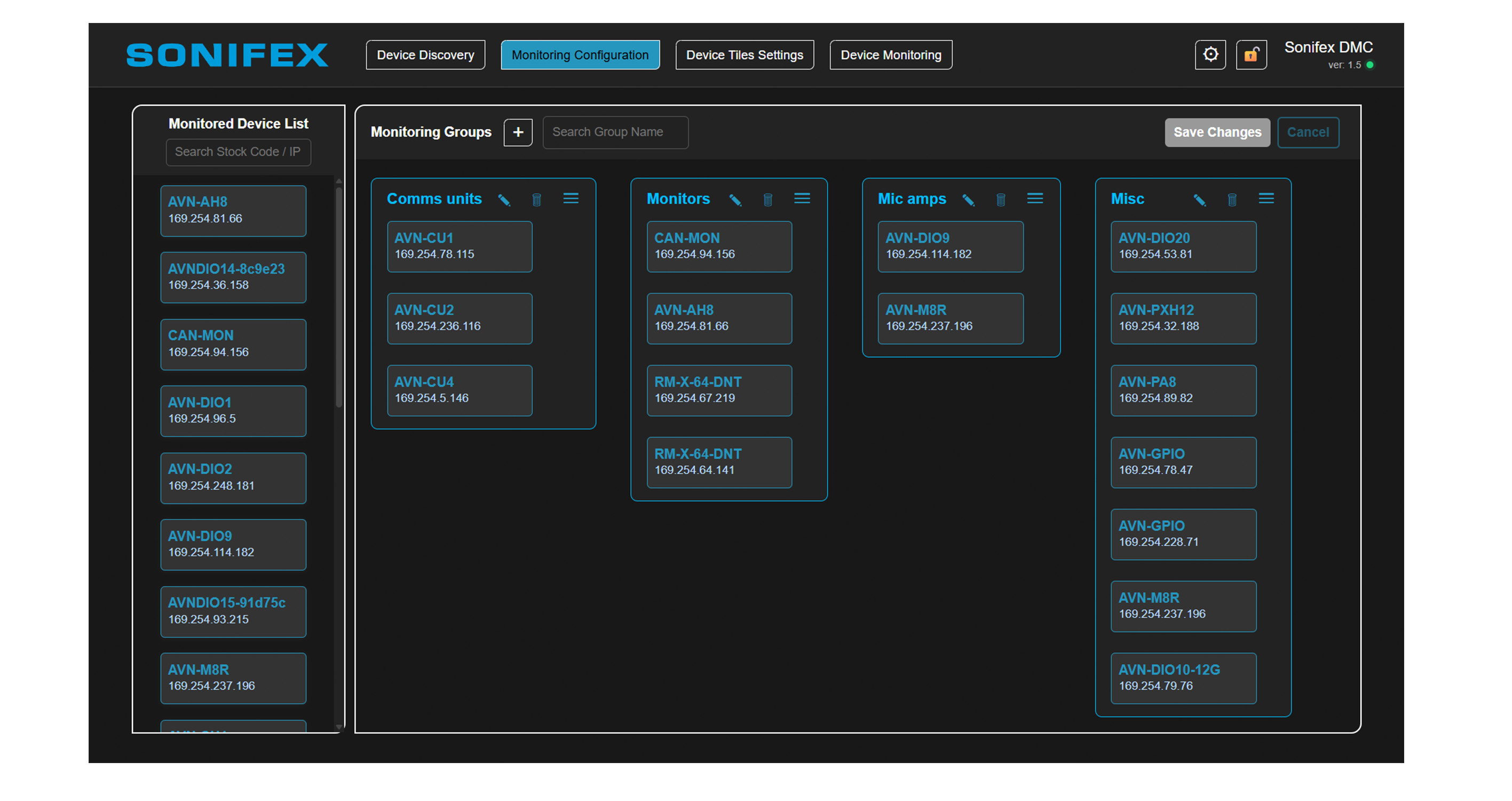Screen dimensions: 1512x801
Task: Click the Search Group Name field
Action: pyautogui.click(x=615, y=132)
